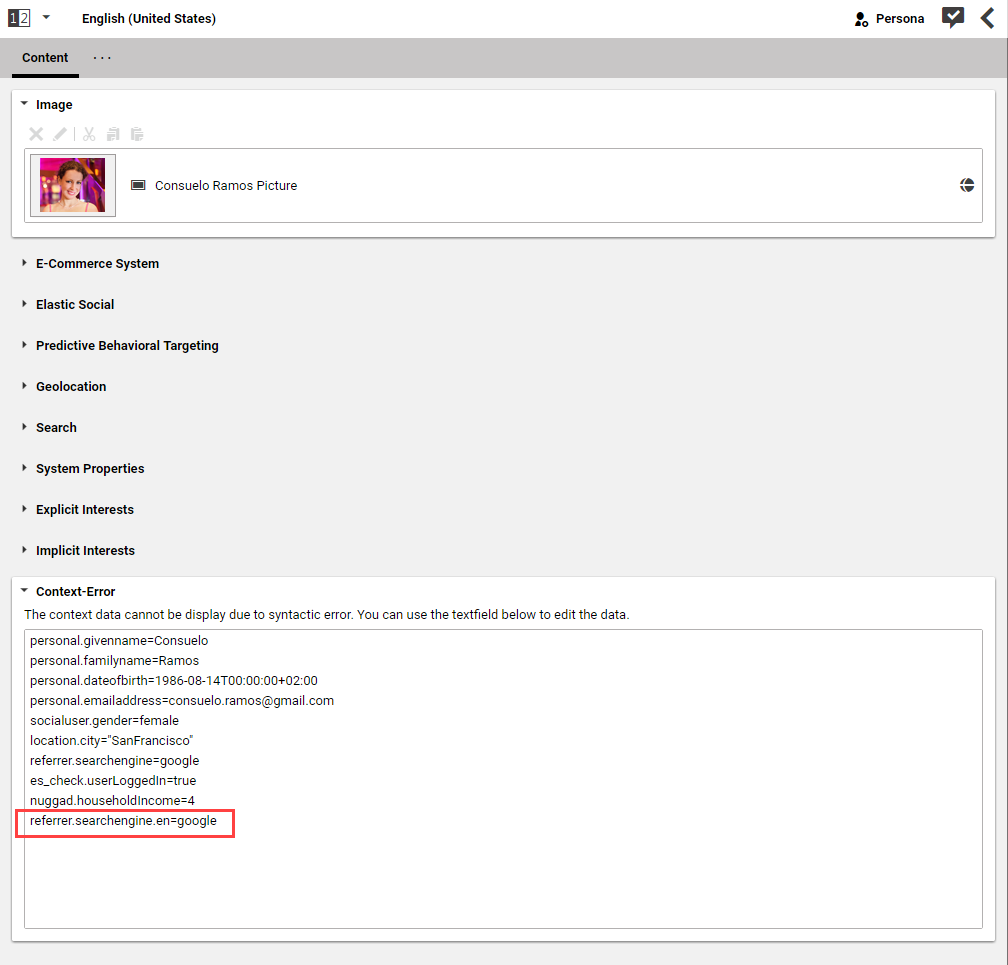Expand the Predictive Behavioral Targeting section
Viewport: 1008px width, 965px height.
(127, 346)
